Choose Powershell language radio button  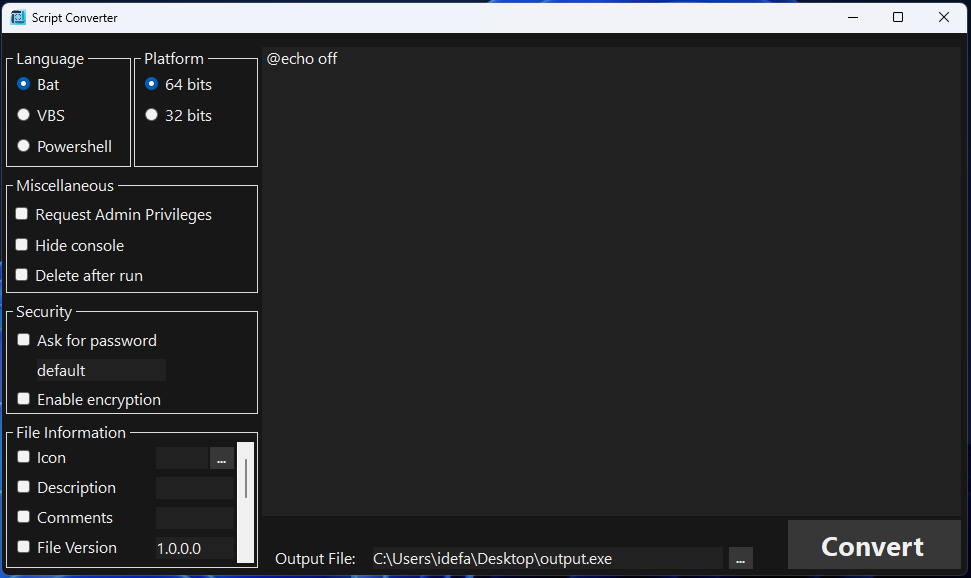pos(24,146)
